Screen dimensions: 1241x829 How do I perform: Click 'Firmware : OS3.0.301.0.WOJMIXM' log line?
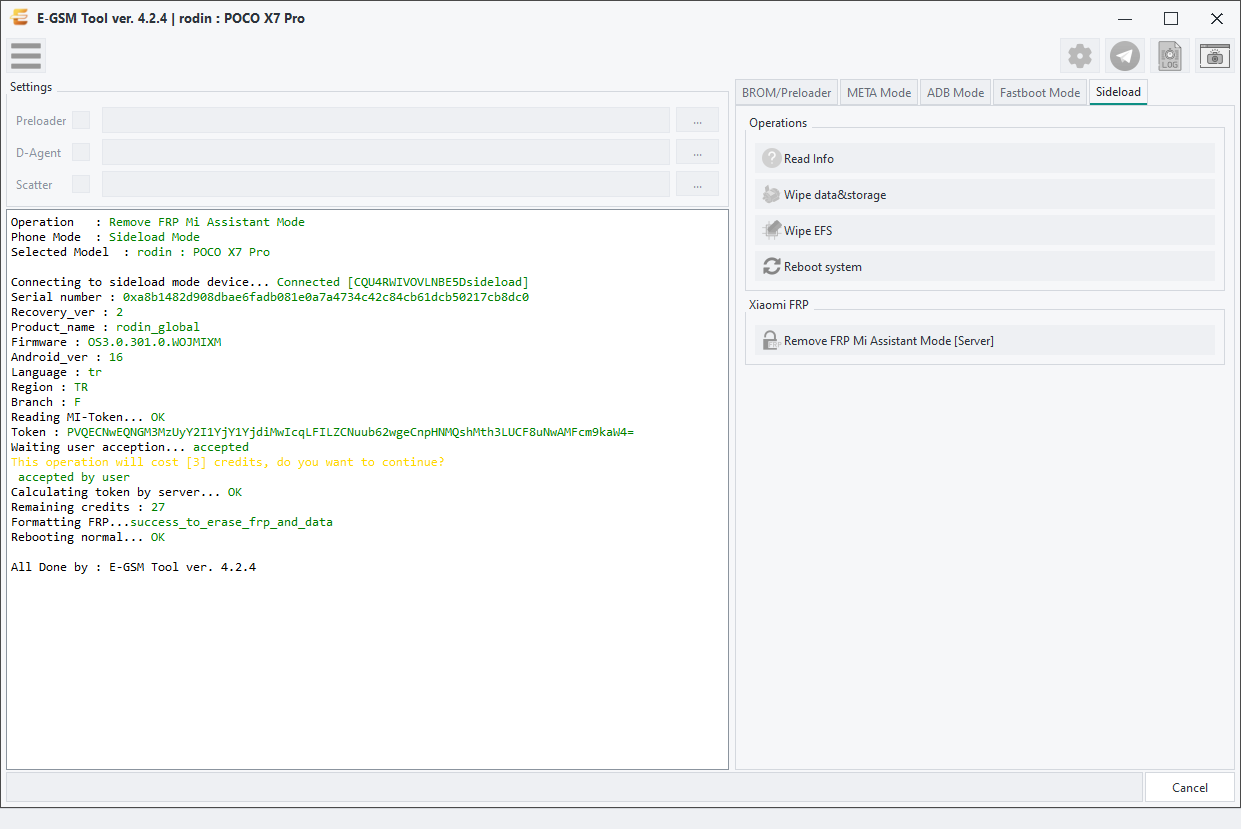[116, 342]
